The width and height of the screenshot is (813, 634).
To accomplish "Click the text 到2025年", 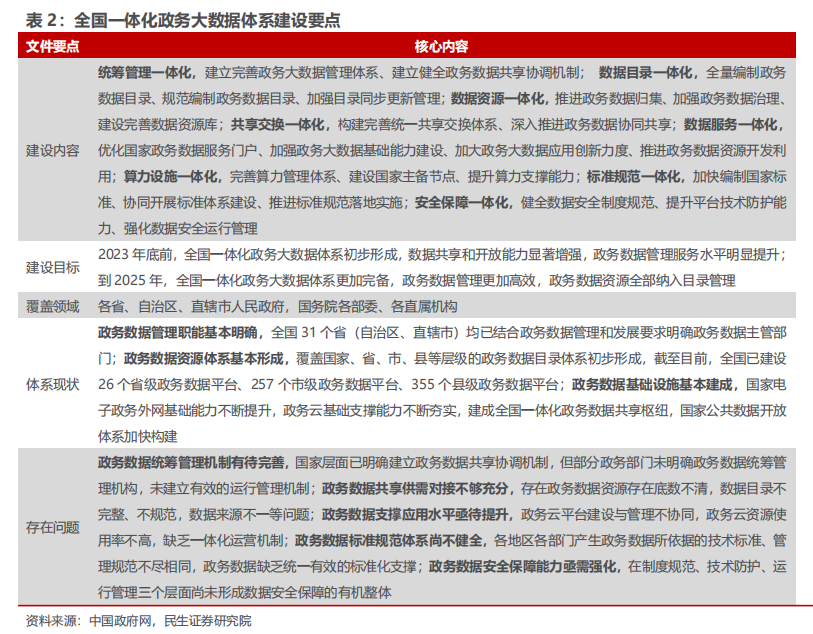I will point(131,280).
